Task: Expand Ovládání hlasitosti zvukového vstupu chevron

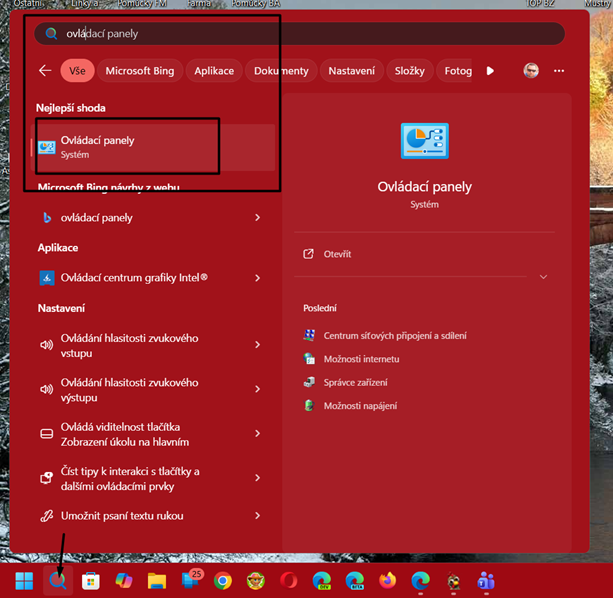Action: coord(257,344)
